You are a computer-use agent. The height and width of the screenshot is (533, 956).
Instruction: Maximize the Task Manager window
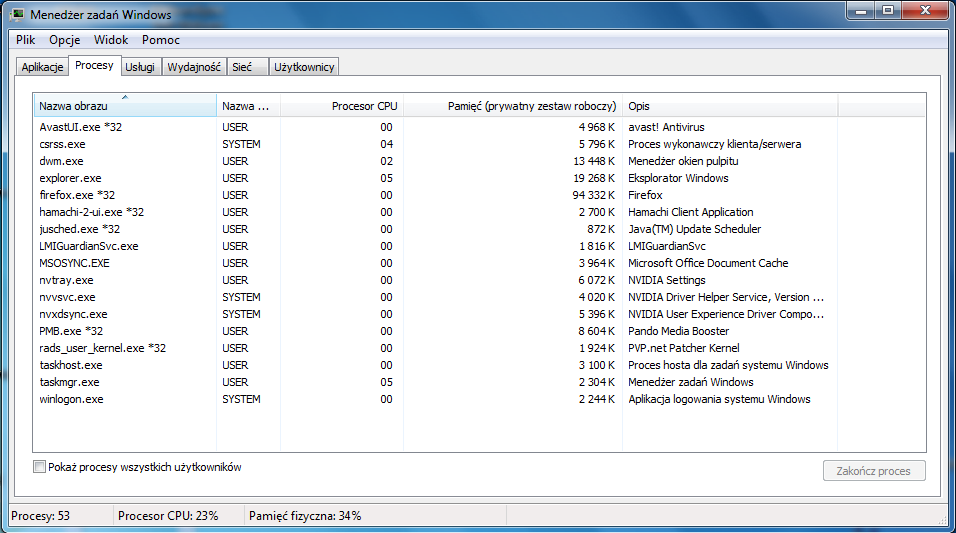(888, 10)
